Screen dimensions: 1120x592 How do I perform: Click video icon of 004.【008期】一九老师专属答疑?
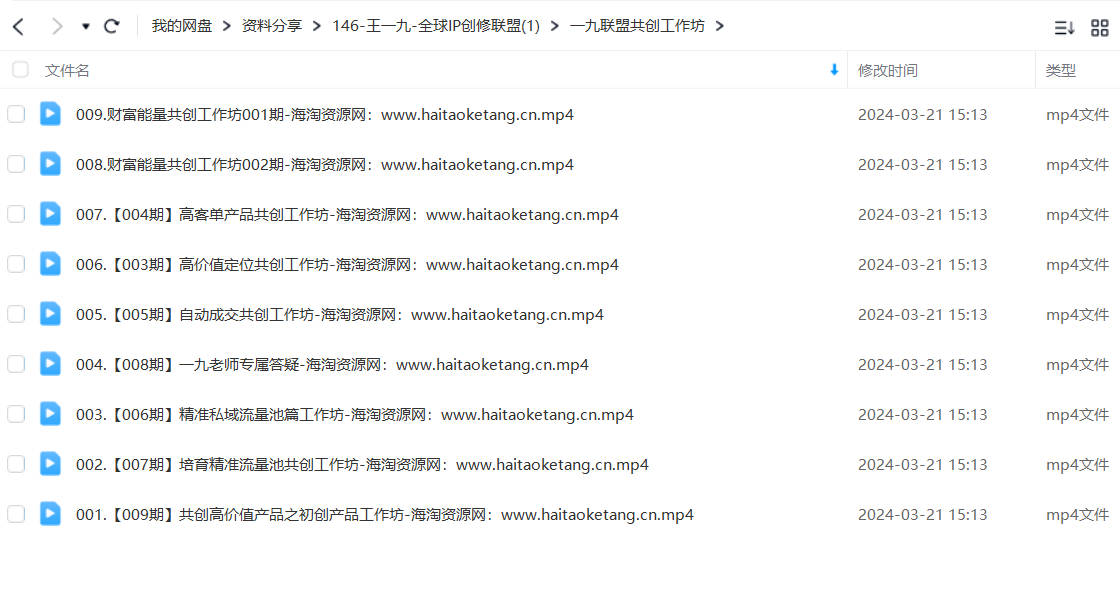click(50, 363)
